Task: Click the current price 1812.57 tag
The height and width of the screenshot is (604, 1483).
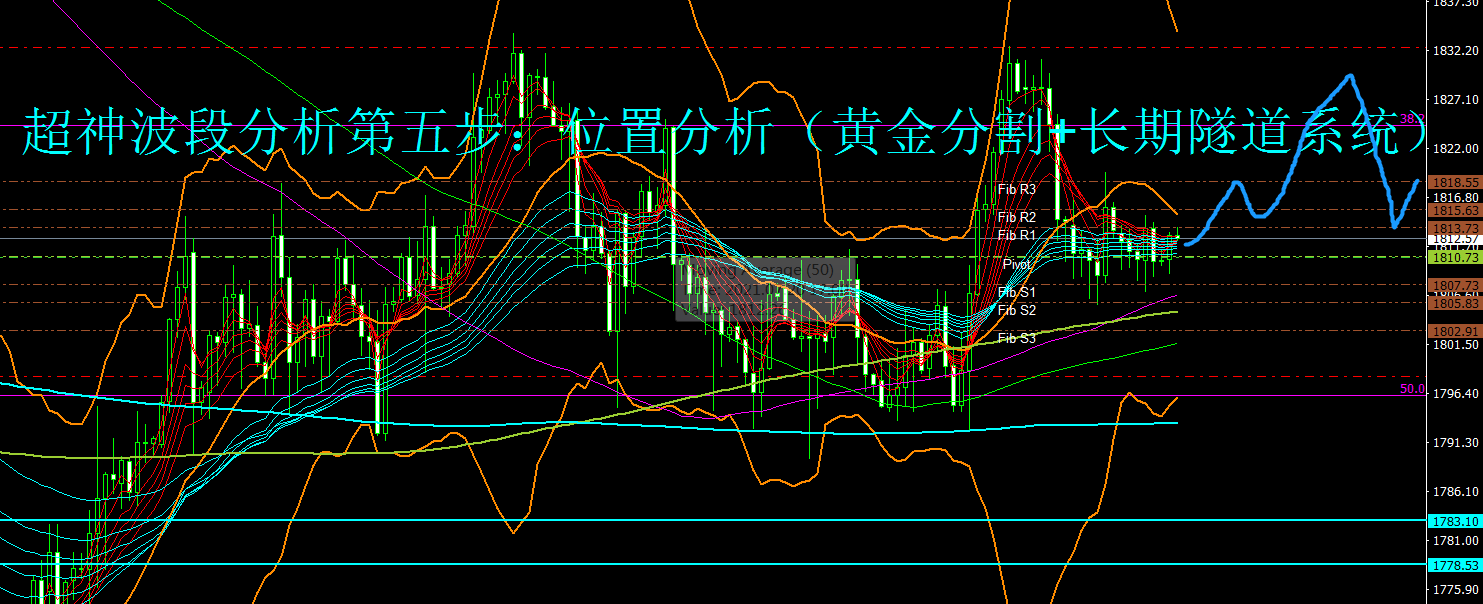Action: (1455, 241)
